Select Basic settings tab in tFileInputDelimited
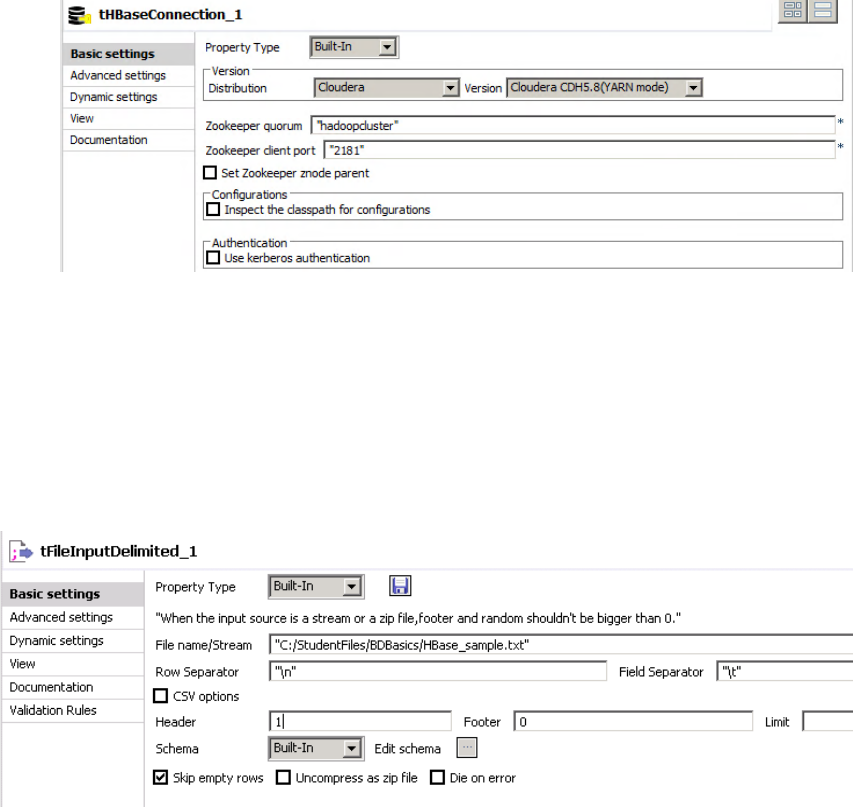Screen dimensions: 853x807 tap(73, 594)
